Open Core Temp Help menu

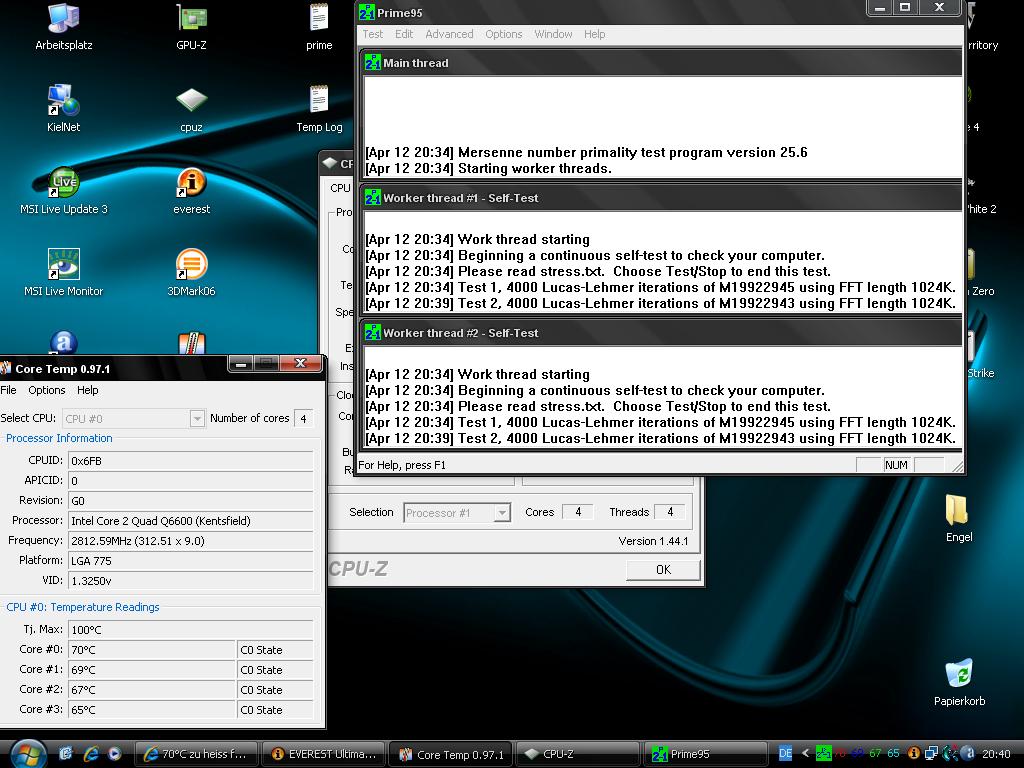point(88,390)
